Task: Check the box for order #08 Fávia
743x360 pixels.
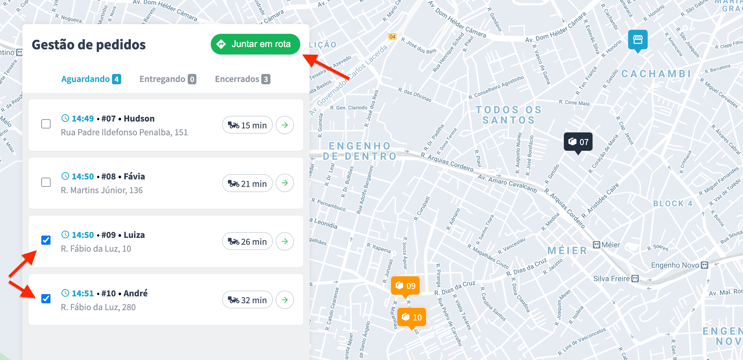Action: coord(46,182)
